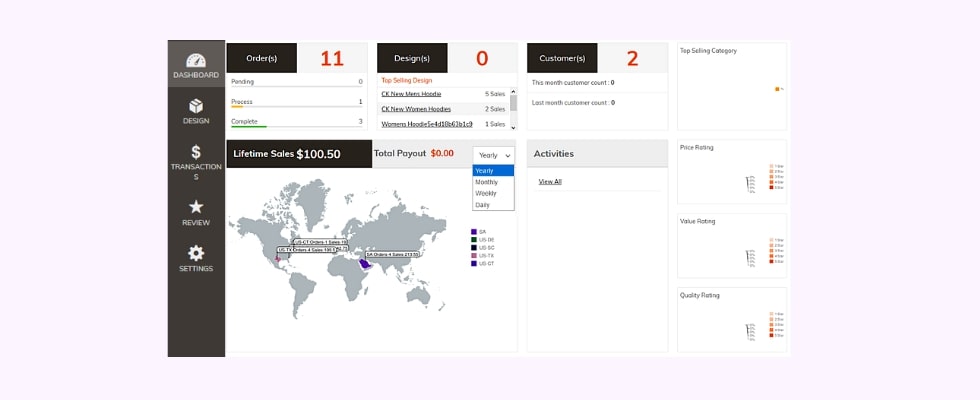Open the Yearly period dropdown
980x400 pixels.
494,155
